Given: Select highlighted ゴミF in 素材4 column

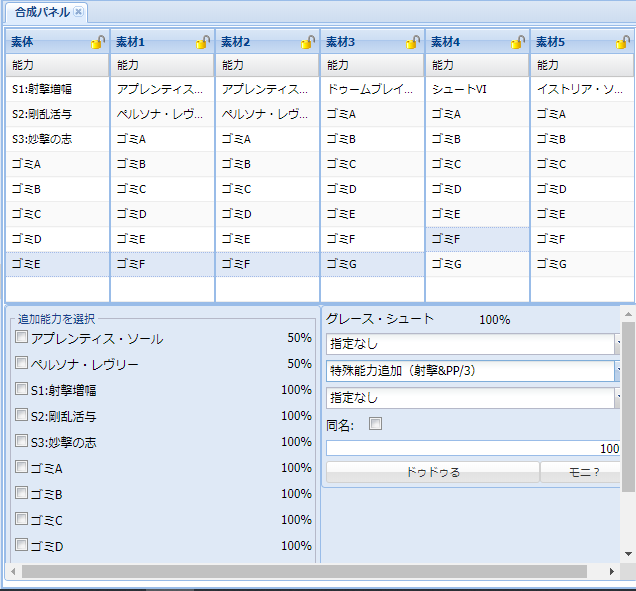Looking at the screenshot, I should coord(477,239).
